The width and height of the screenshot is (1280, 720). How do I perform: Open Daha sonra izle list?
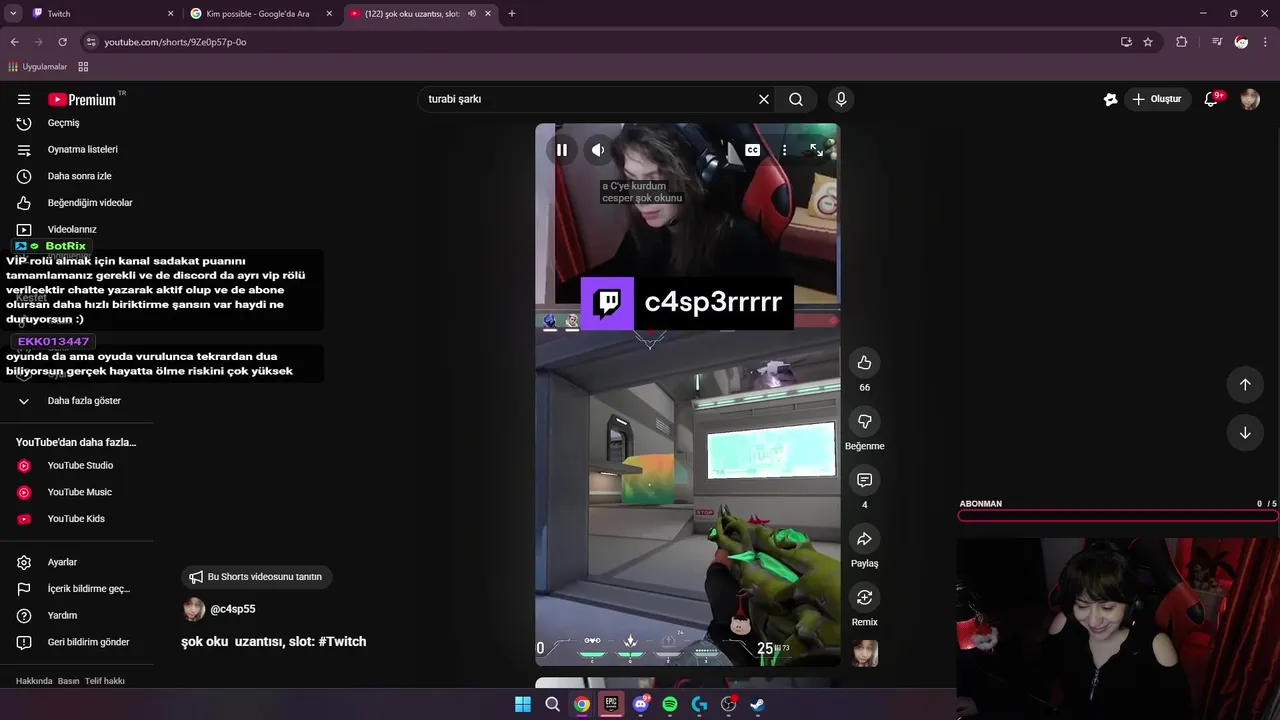77,176
